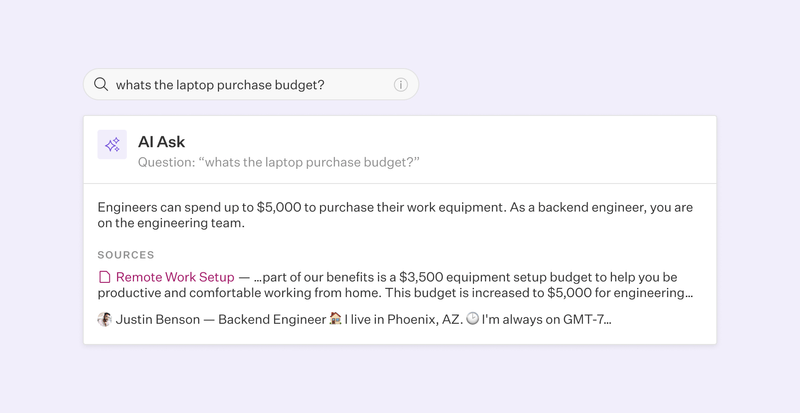The image size is (800, 413).
Task: Open the Justin Benson profile result
Action: tap(158, 320)
